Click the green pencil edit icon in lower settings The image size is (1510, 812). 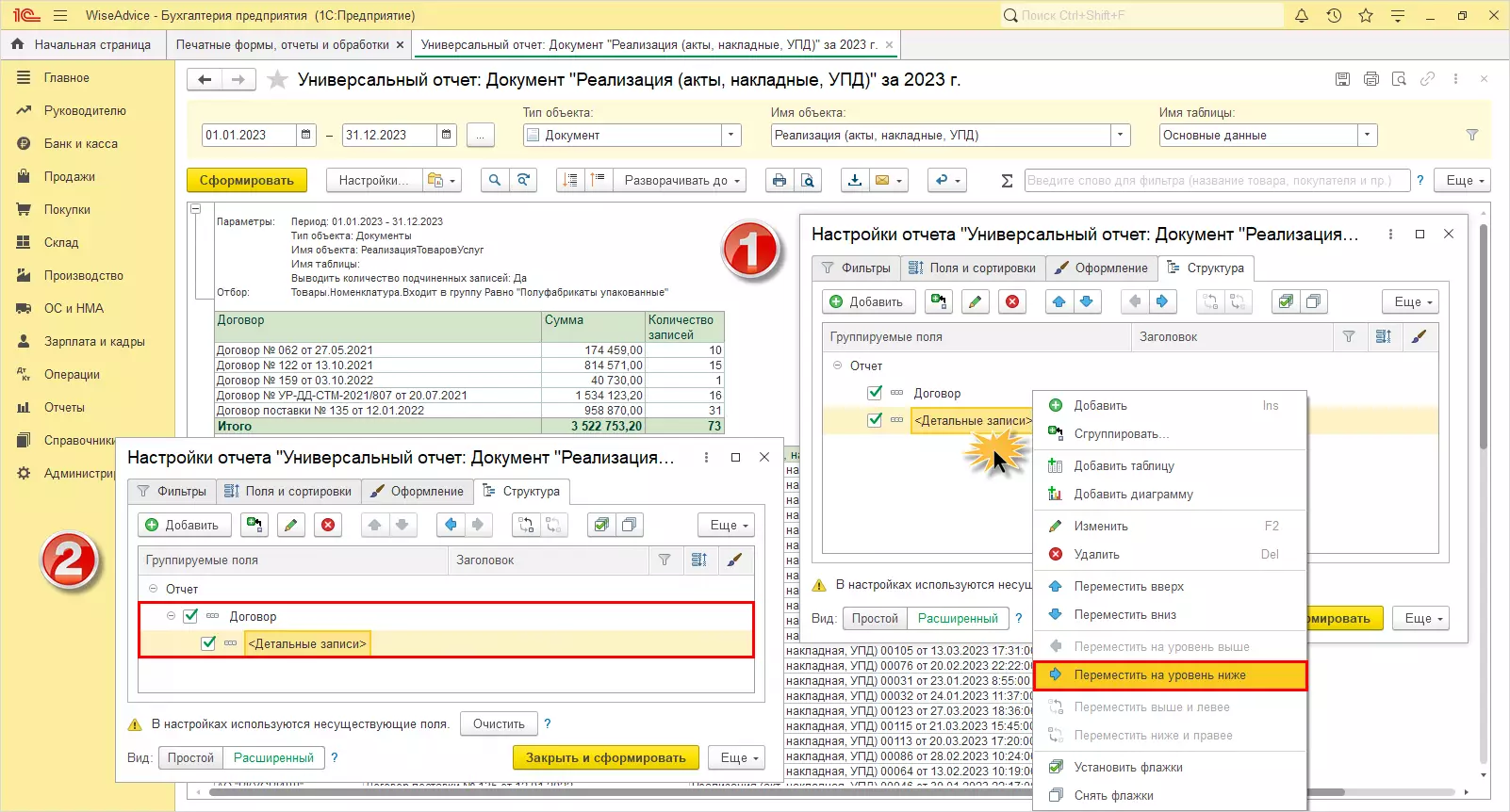(290, 525)
